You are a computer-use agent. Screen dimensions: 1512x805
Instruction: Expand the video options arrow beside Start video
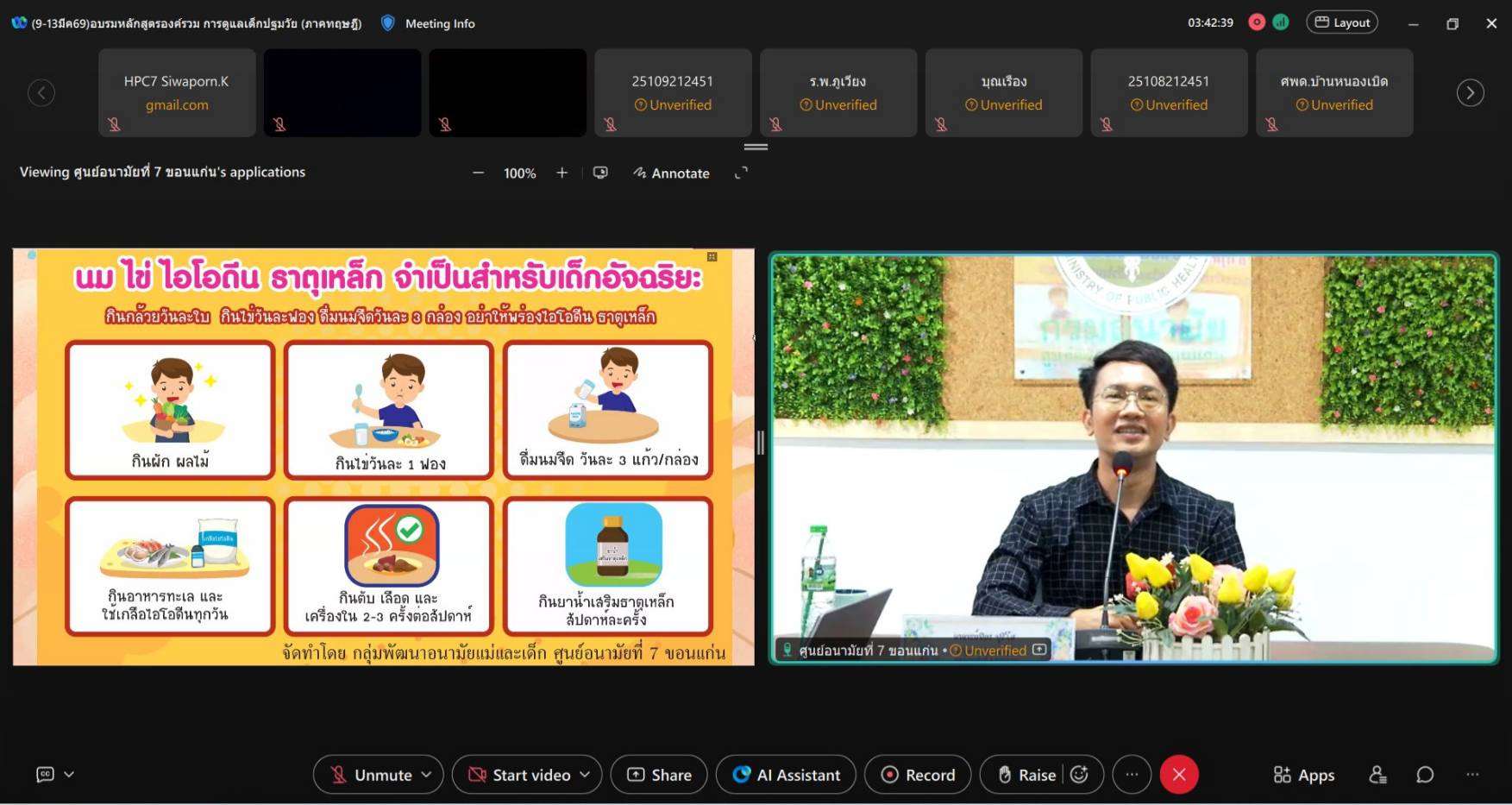point(585,775)
